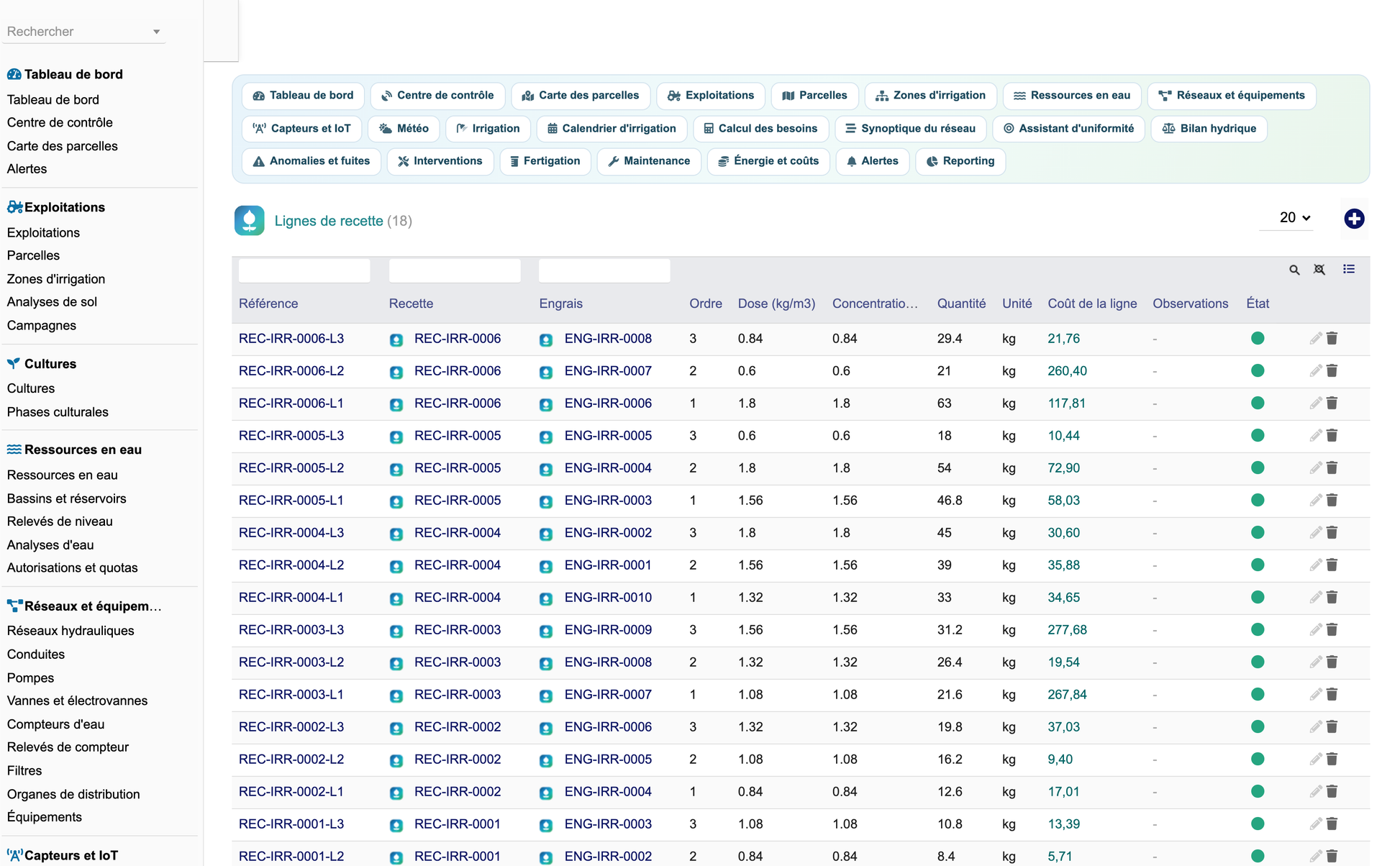Click fertilizer icon beside ENG-IRR-0009
Screen dimensions: 1400x866
546,631
